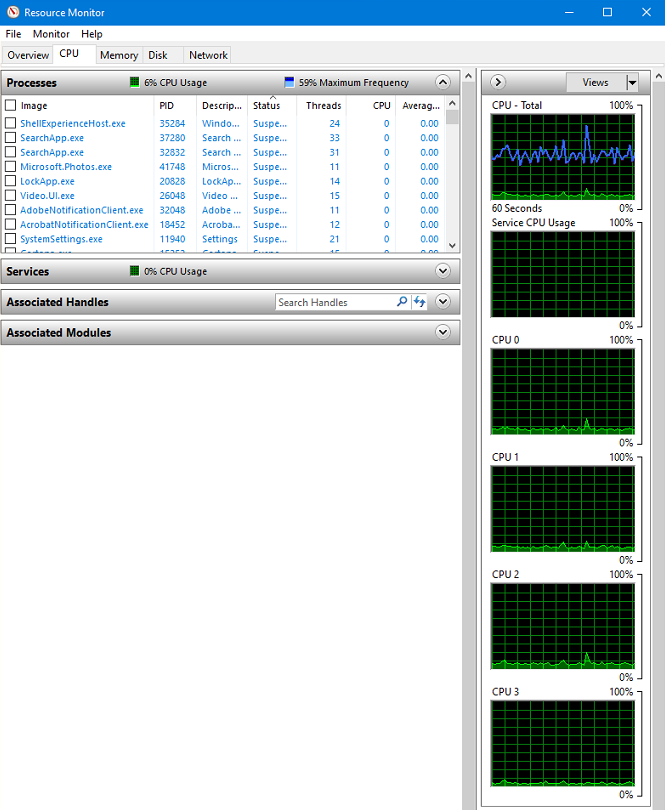The width and height of the screenshot is (665, 810).
Task: Open the Help menu
Action: point(92,34)
